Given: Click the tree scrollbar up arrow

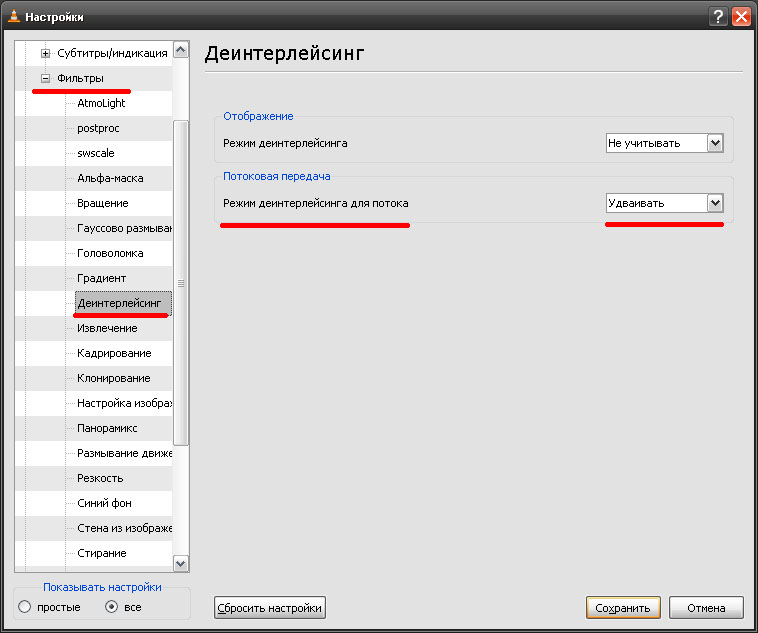Looking at the screenshot, I should pos(181,49).
